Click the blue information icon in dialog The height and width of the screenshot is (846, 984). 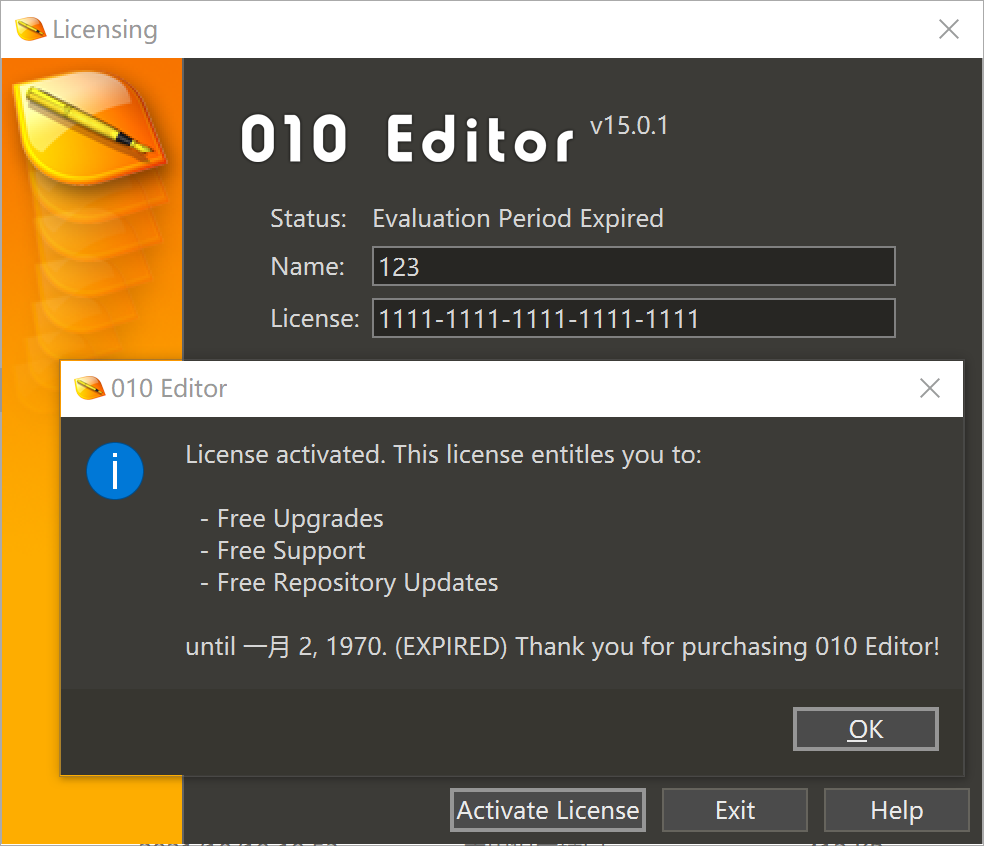point(115,471)
